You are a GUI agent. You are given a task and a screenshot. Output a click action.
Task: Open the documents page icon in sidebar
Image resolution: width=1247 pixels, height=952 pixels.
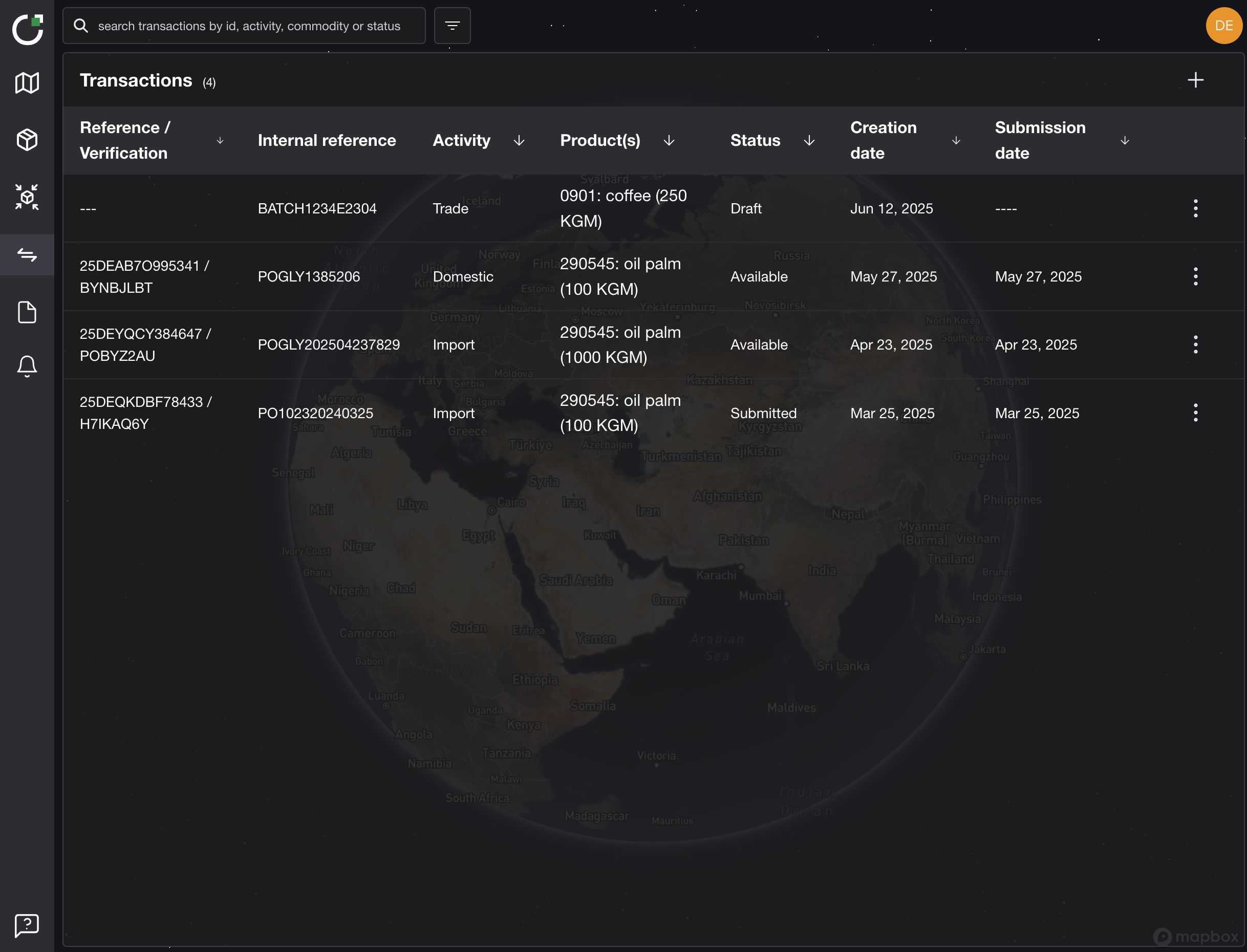pos(27,312)
